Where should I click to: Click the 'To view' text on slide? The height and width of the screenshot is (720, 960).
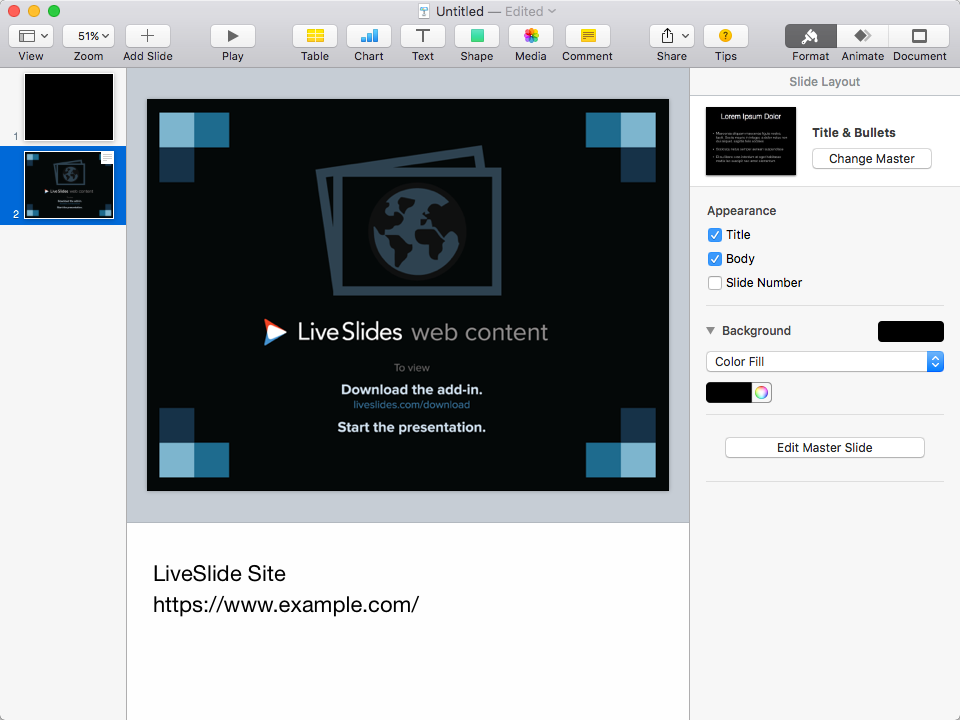pos(411,368)
